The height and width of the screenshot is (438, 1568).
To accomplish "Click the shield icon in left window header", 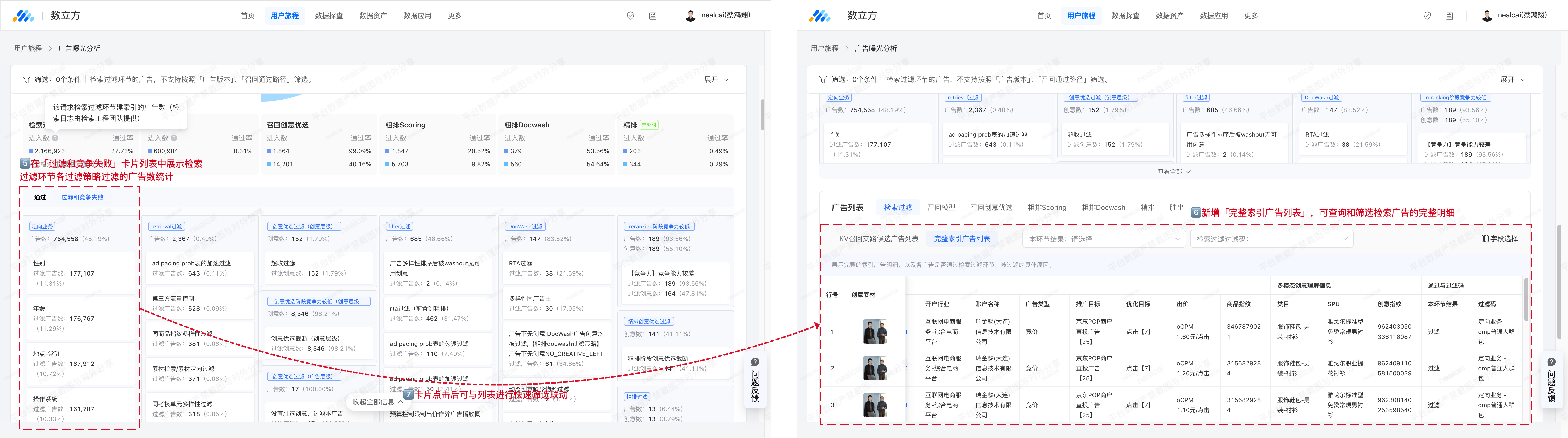I will tap(631, 16).
